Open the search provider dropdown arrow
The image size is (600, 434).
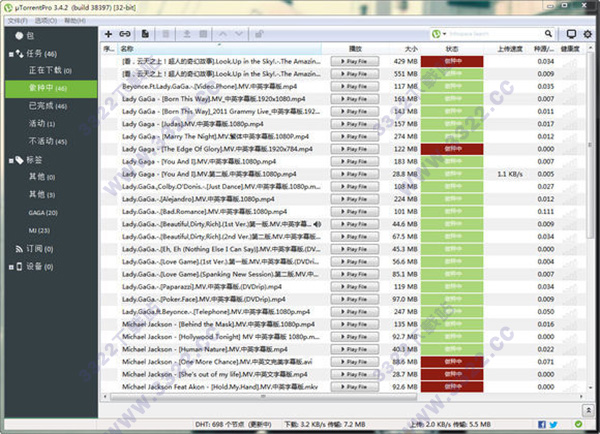pyautogui.click(x=444, y=34)
